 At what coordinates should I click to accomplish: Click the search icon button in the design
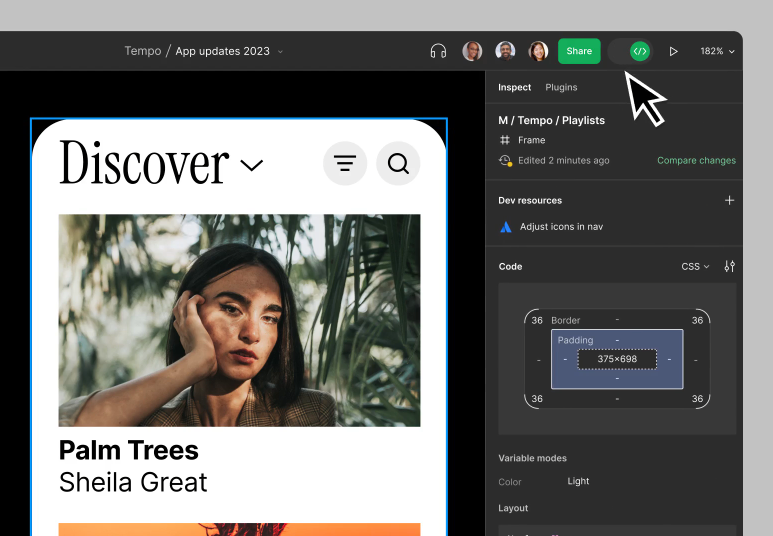coord(398,163)
